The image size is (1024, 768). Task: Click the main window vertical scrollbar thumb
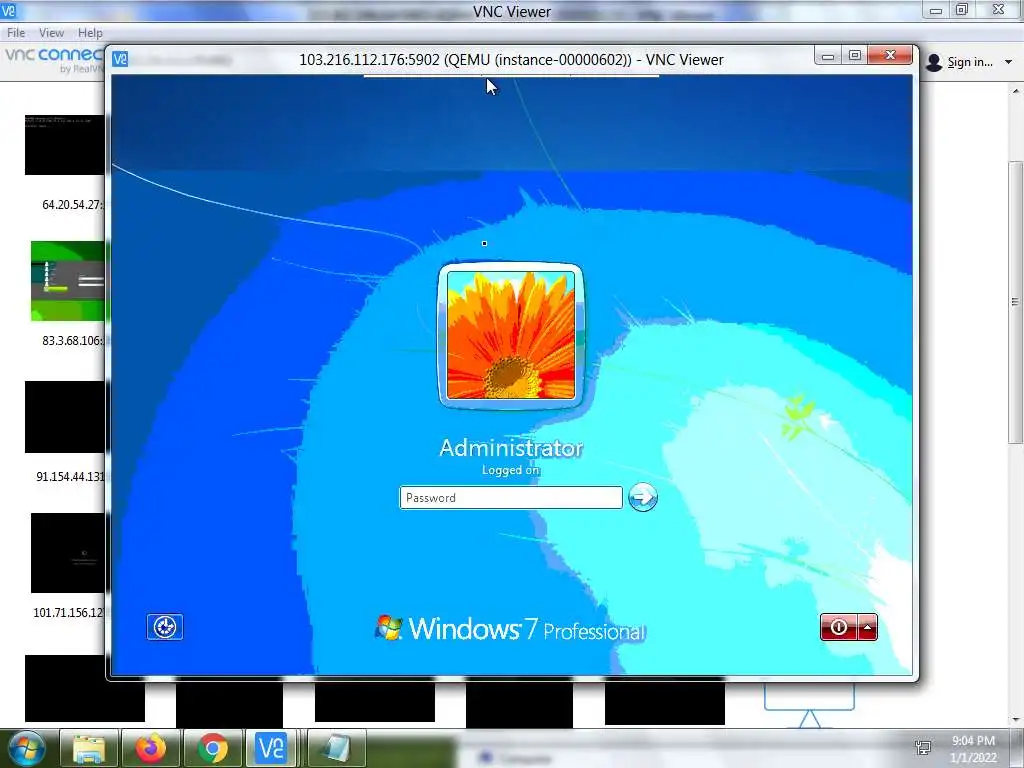pyautogui.click(x=1015, y=302)
